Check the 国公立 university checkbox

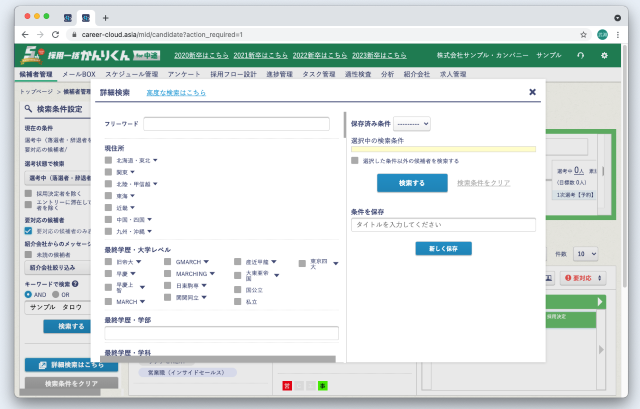tap(237, 287)
